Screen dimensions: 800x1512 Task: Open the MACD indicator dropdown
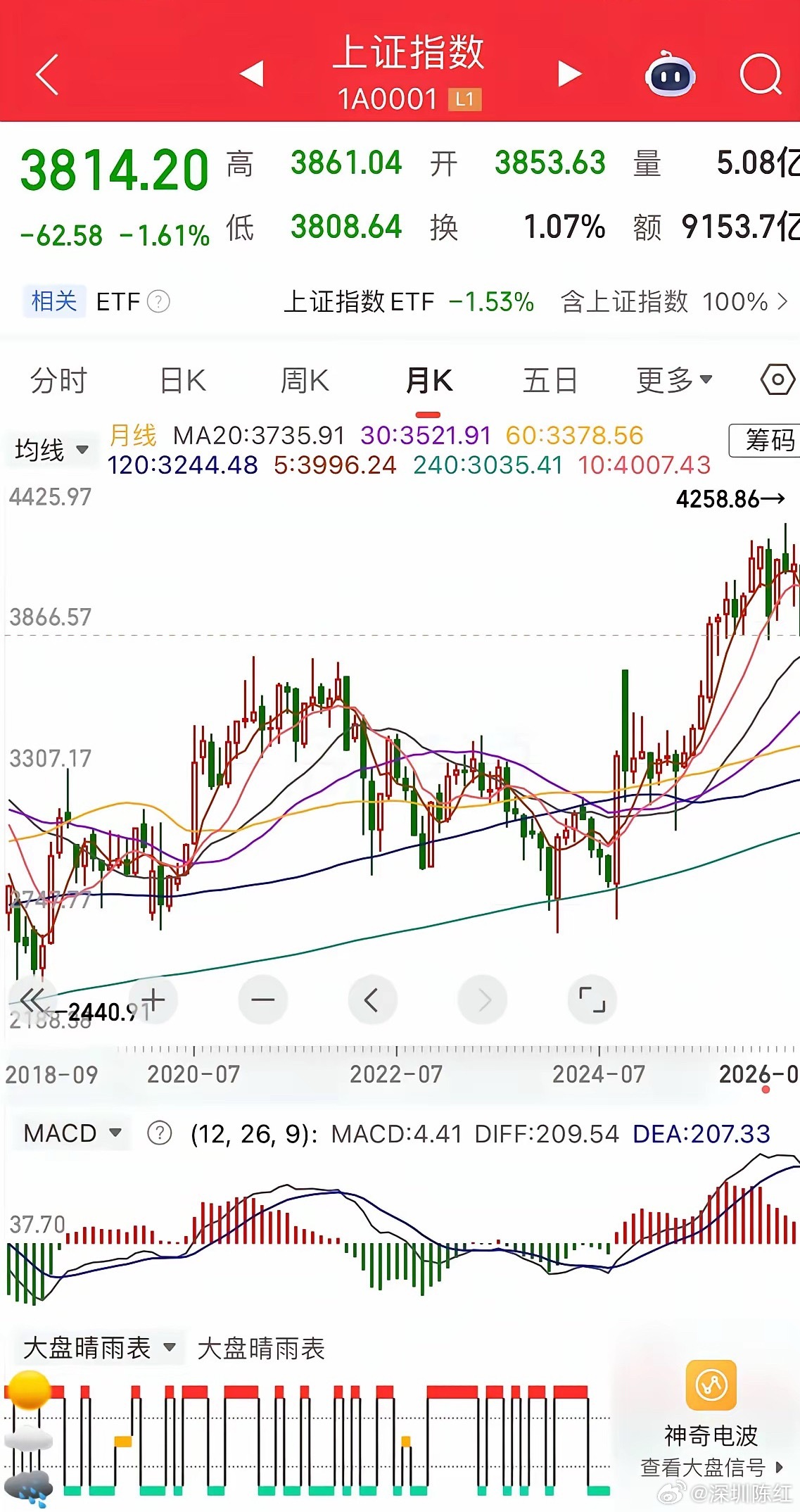click(72, 1133)
